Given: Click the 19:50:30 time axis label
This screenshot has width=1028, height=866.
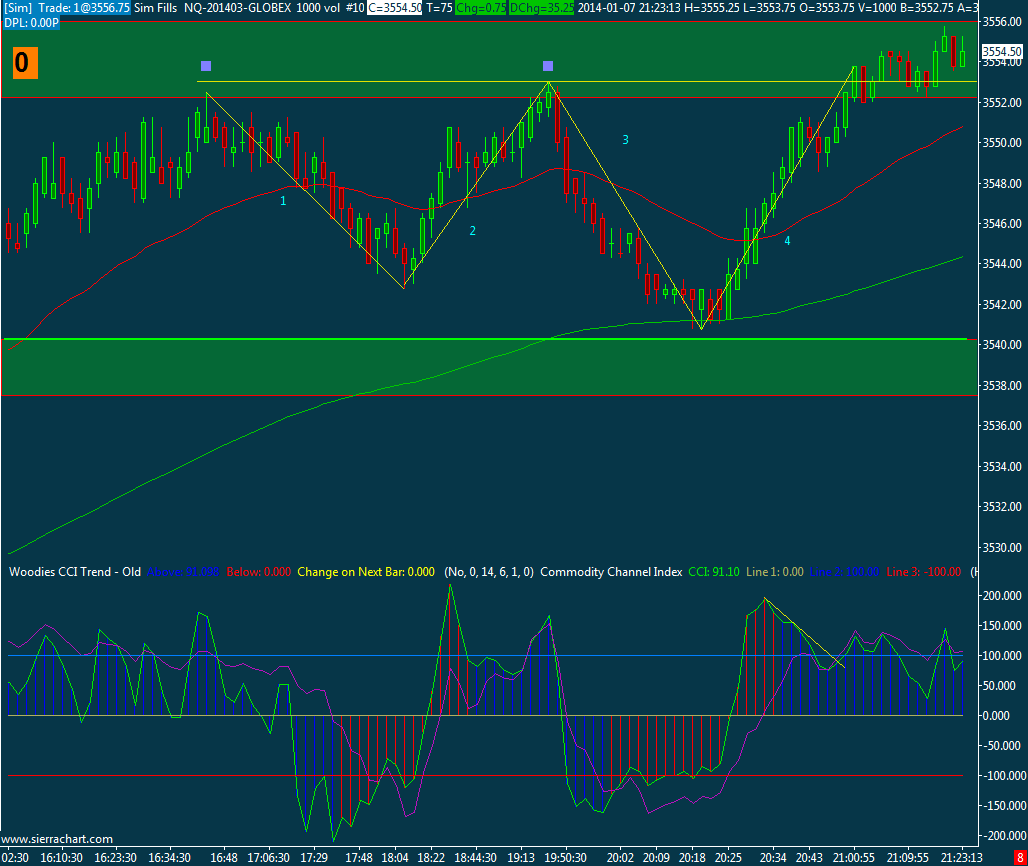Looking at the screenshot, I should [565, 857].
